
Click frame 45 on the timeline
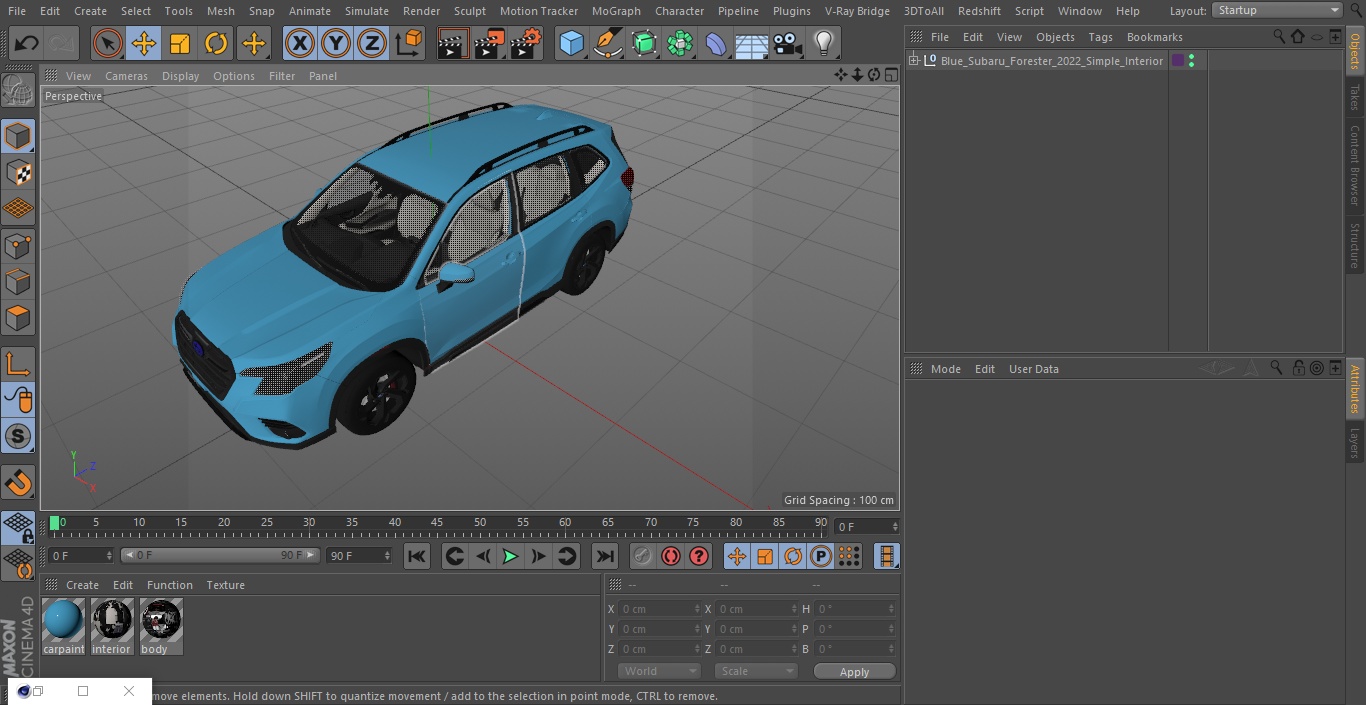click(x=437, y=523)
